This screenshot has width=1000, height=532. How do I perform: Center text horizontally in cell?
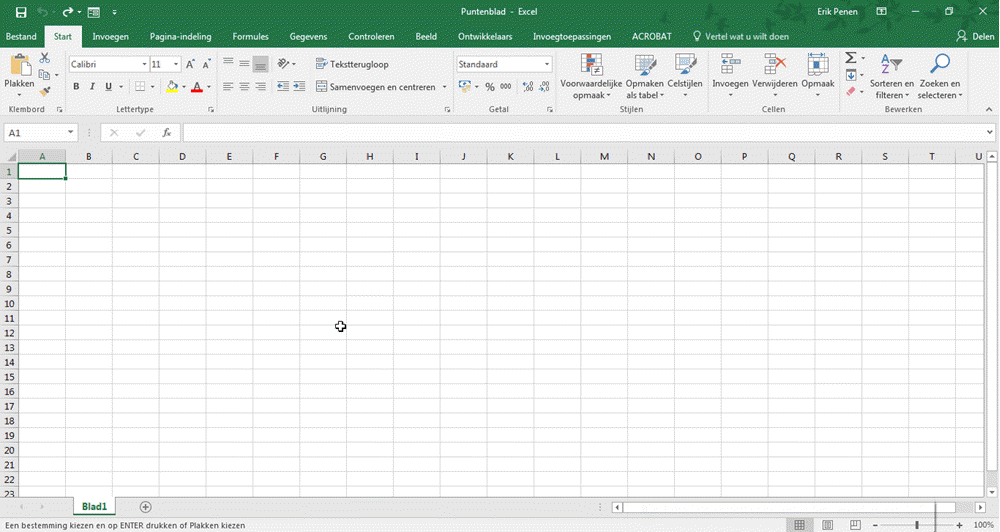(244, 87)
